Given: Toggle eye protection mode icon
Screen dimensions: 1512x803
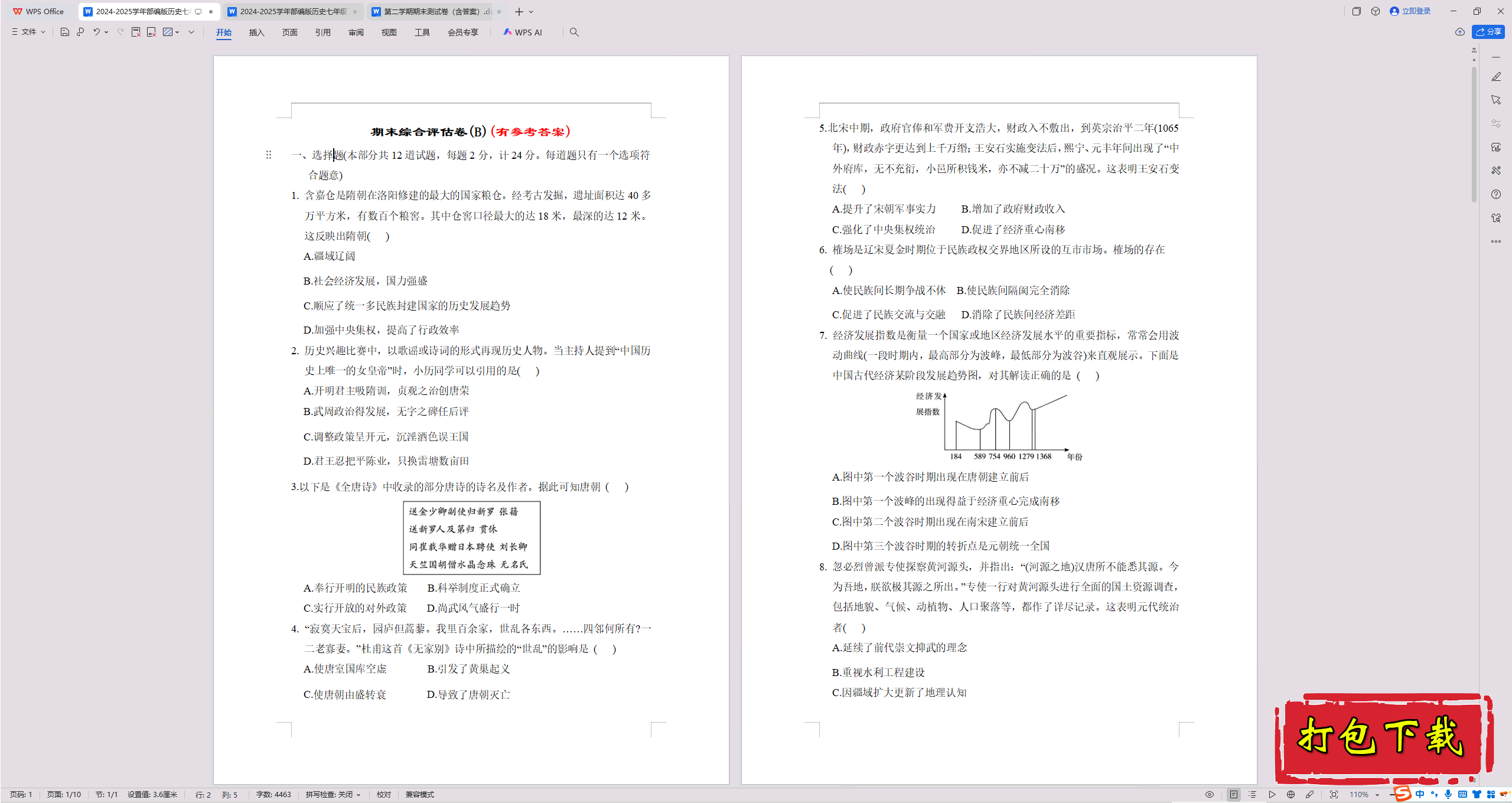Looking at the screenshot, I should coord(1209,794).
